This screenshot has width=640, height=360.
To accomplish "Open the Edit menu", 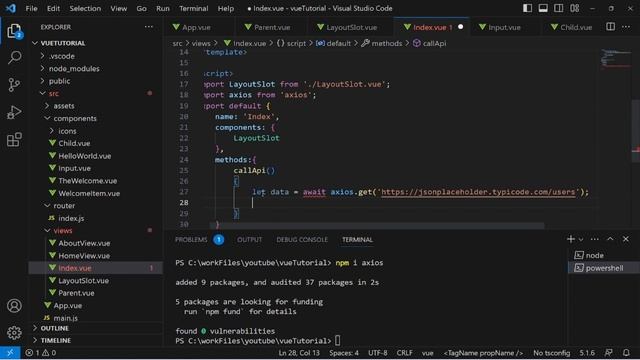I will pyautogui.click(x=53, y=8).
